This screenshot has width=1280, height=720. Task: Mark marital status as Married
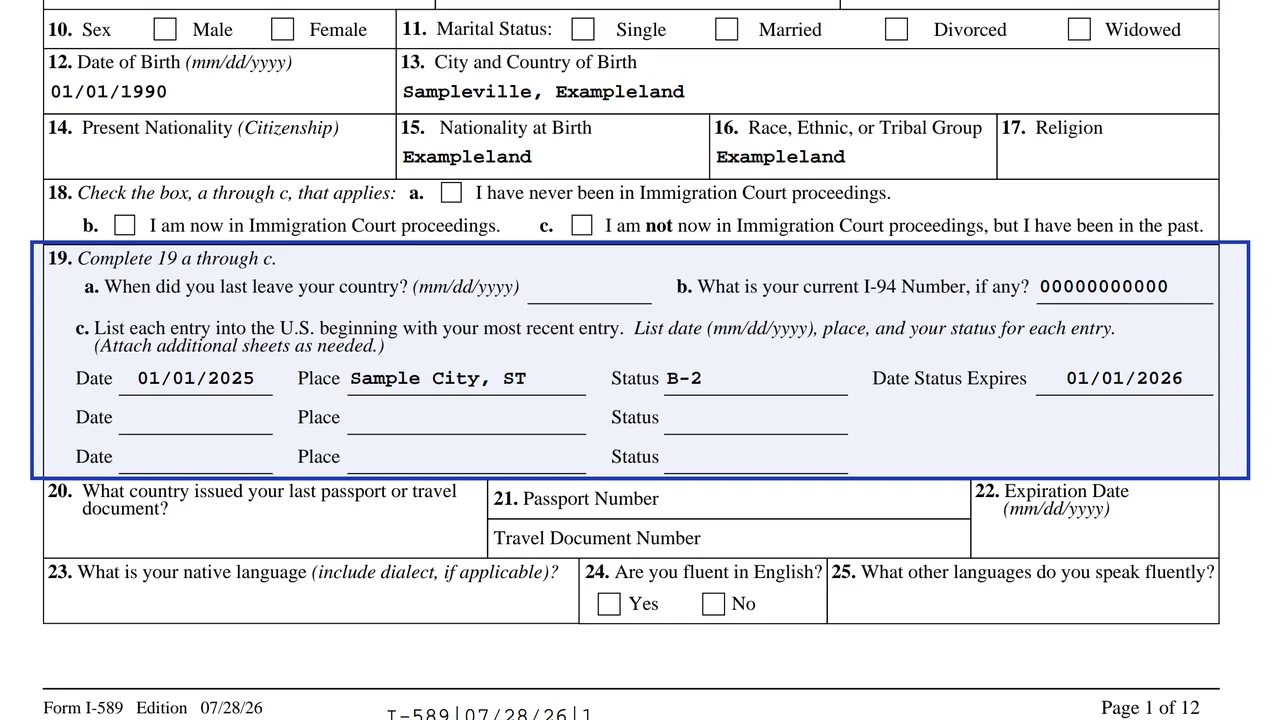pyautogui.click(x=727, y=29)
